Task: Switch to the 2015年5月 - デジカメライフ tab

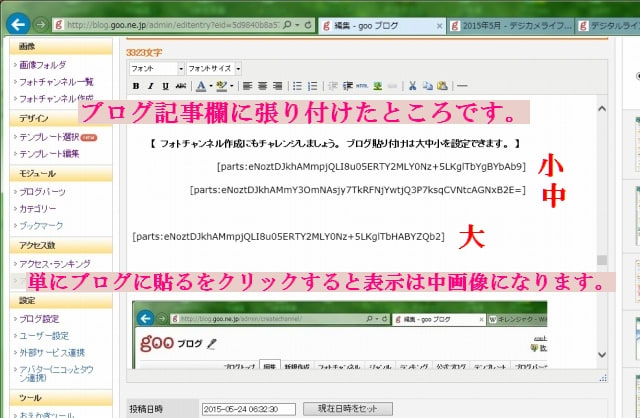Action: click(x=510, y=26)
